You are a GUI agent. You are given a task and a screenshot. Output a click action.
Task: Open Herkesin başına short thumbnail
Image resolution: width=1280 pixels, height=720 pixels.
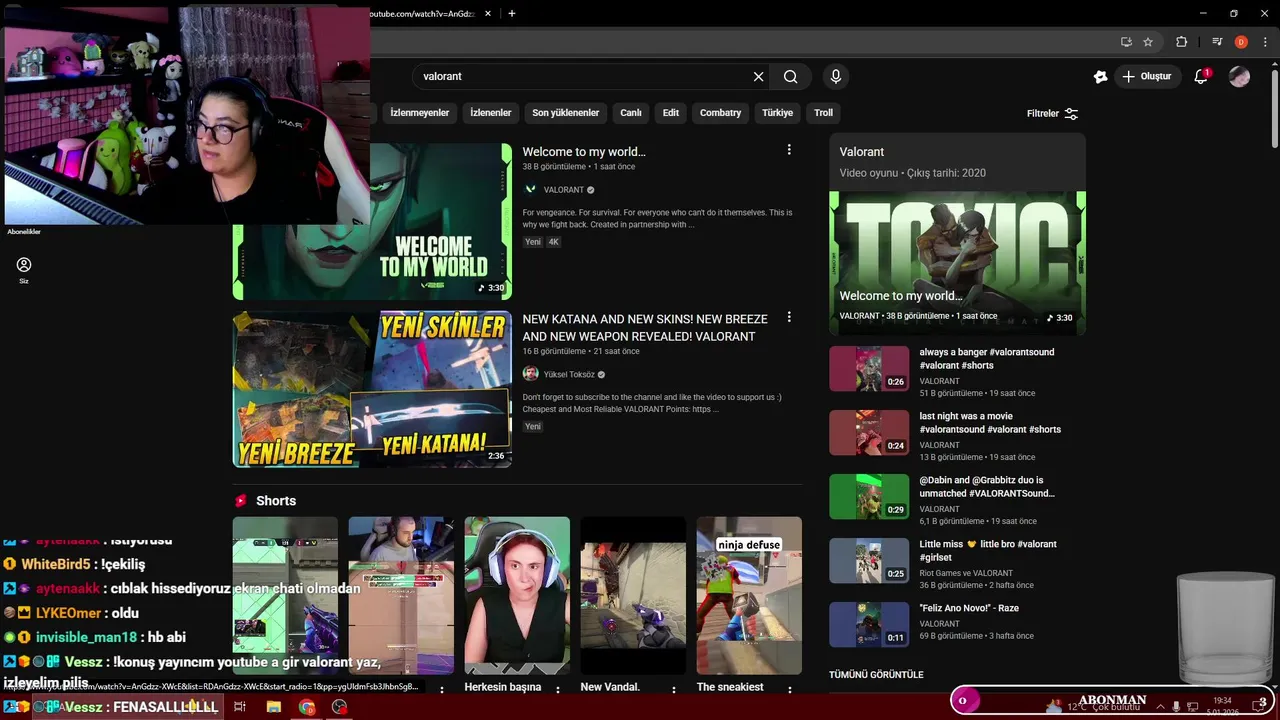517,595
